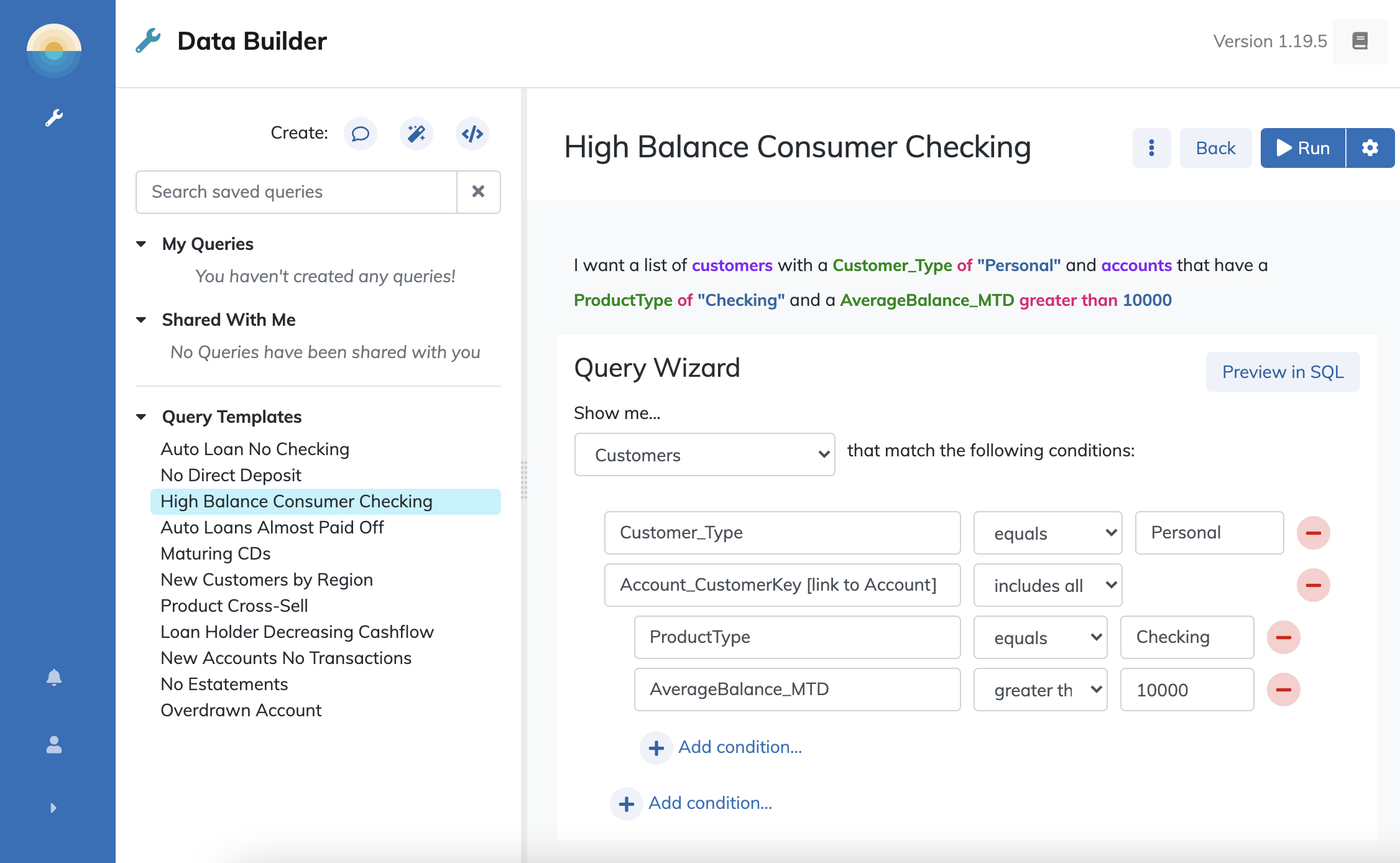Clear the saved queries search box

click(478, 192)
